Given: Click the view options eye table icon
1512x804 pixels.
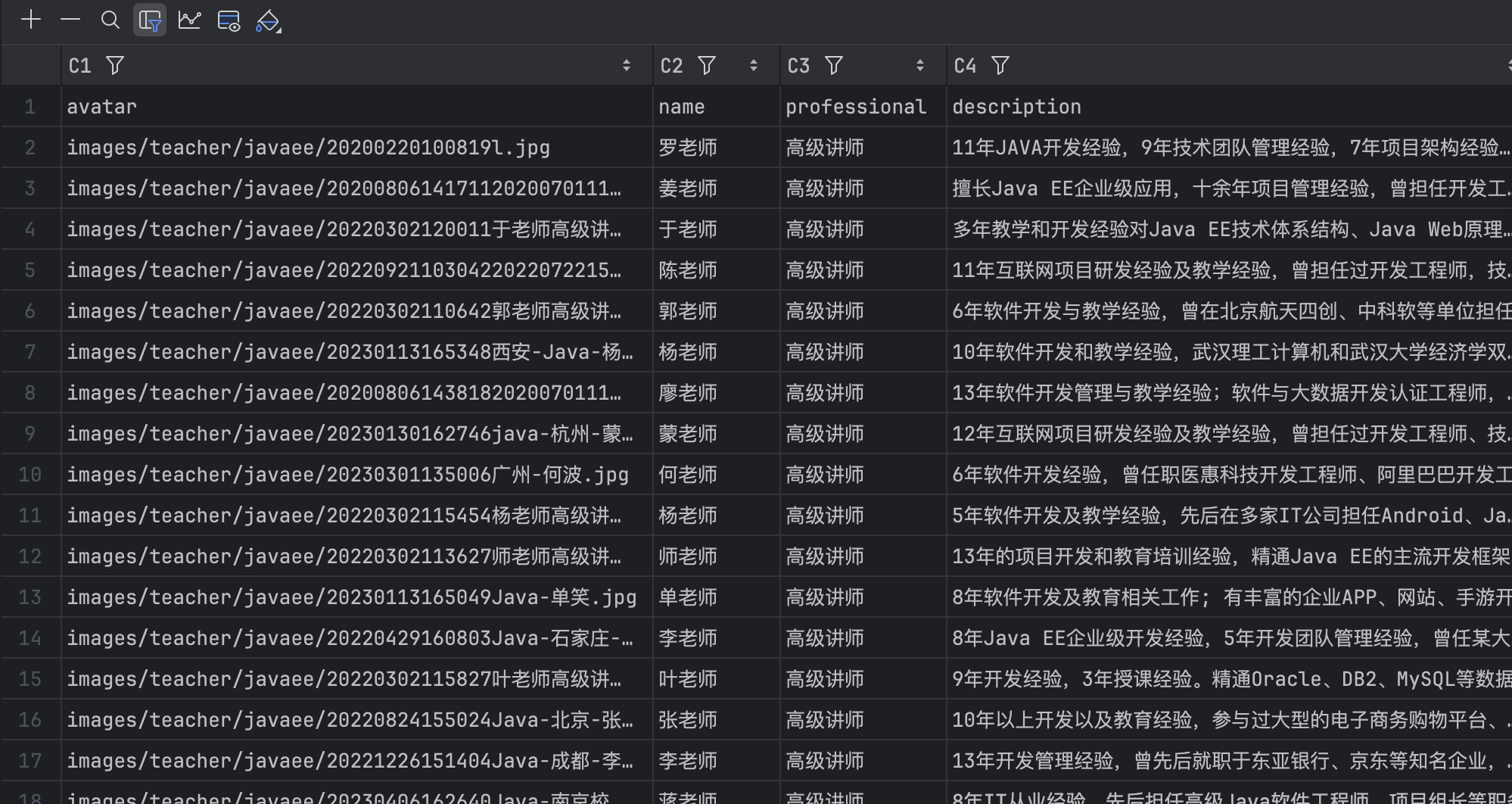Looking at the screenshot, I should [x=229, y=20].
